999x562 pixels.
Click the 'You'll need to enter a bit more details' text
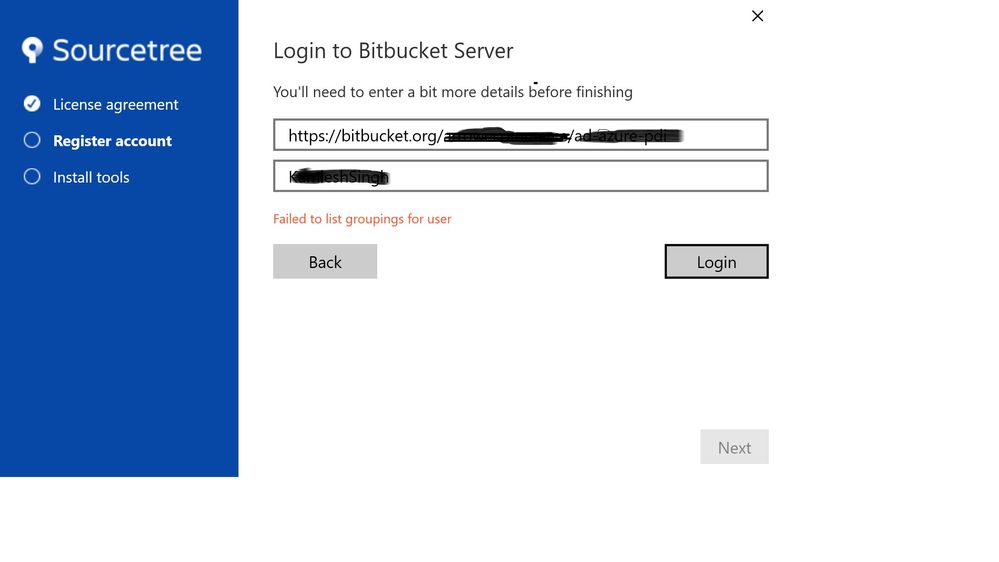(x=453, y=92)
